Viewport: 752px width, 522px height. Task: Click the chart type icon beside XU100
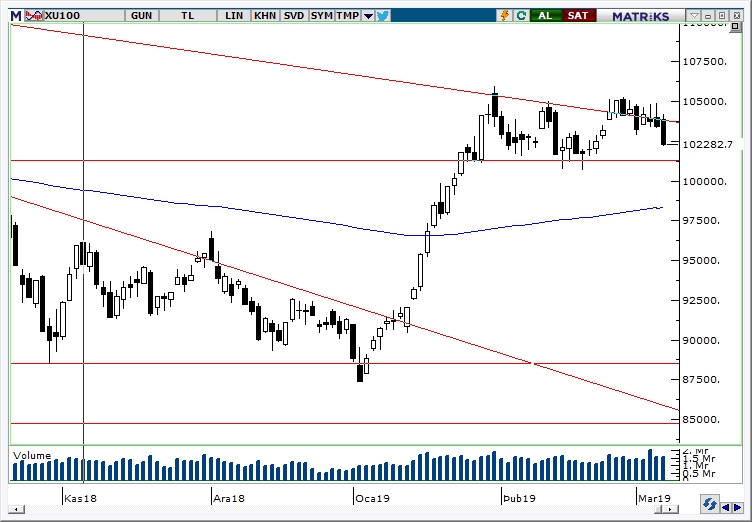click(34, 16)
